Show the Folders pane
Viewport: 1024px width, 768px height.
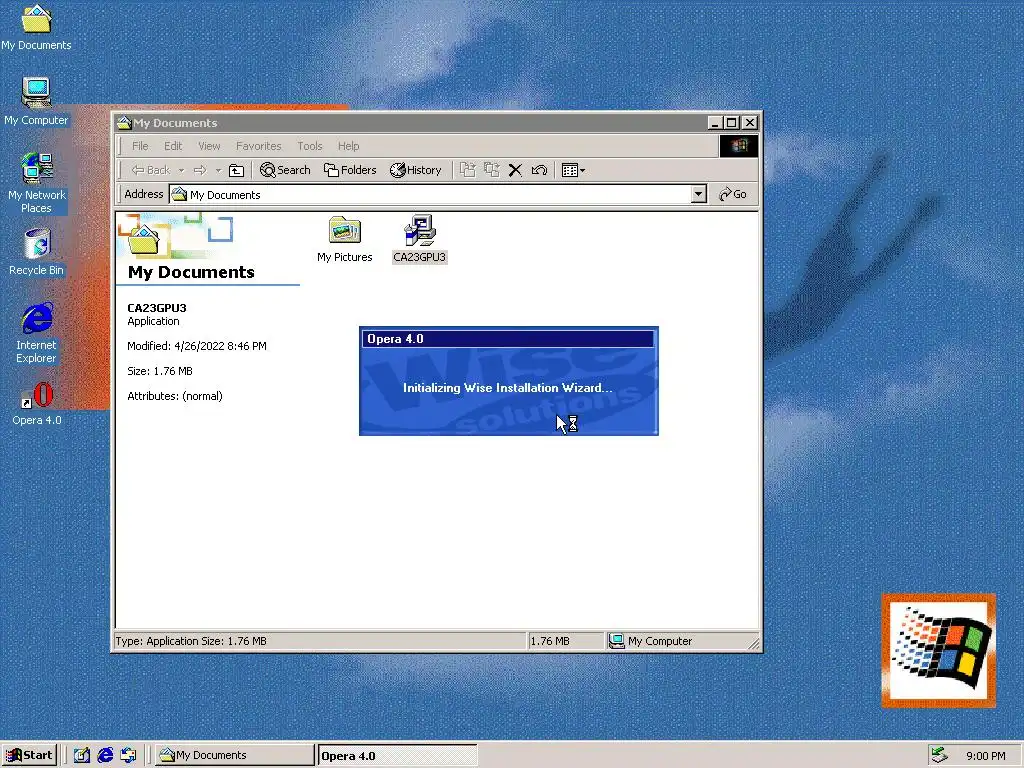(x=350, y=170)
